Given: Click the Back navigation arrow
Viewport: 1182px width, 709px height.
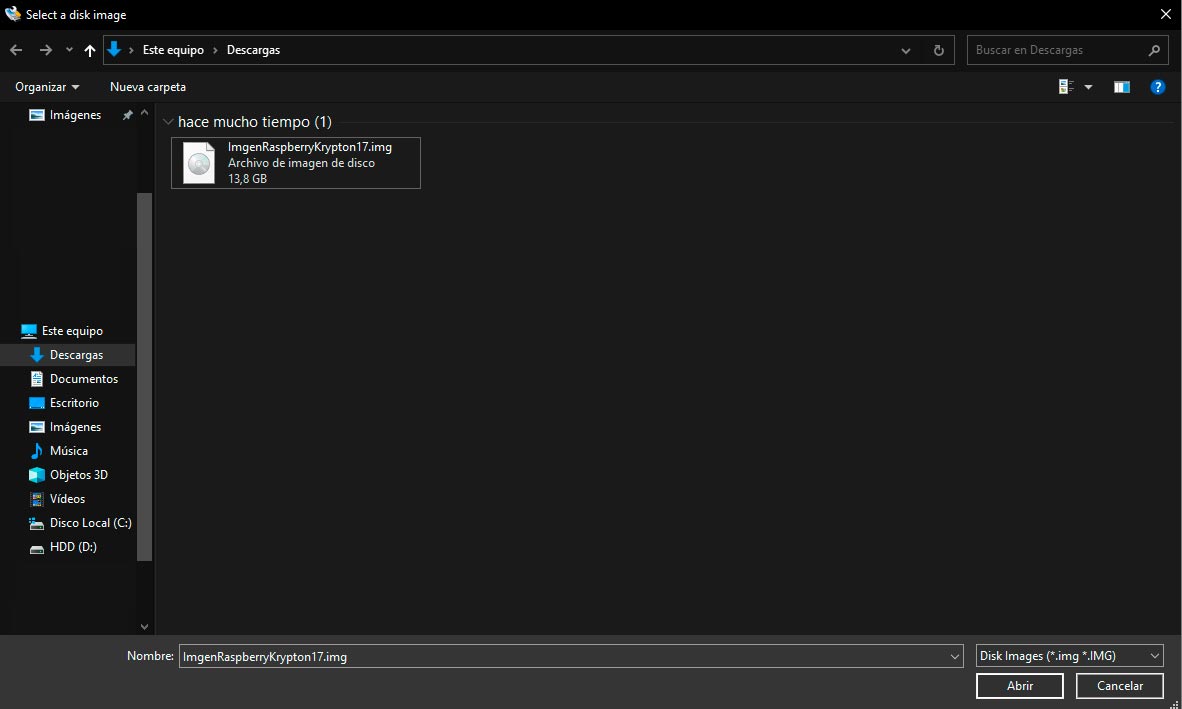Looking at the screenshot, I should 16,50.
